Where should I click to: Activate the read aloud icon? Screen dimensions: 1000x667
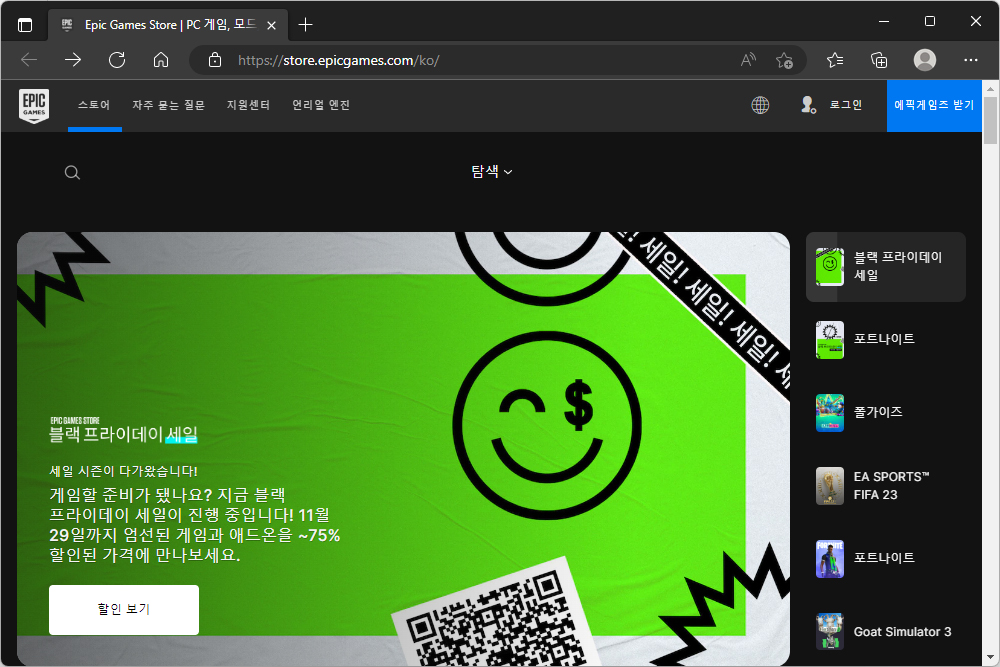(x=748, y=60)
